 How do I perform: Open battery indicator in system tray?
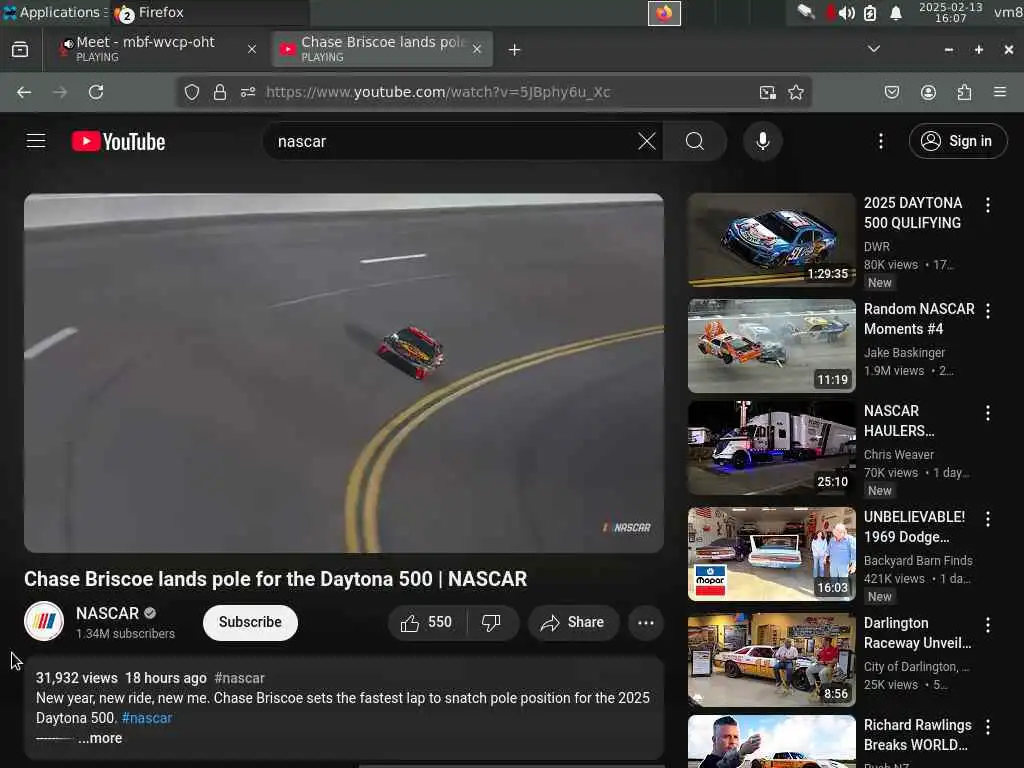click(x=870, y=13)
